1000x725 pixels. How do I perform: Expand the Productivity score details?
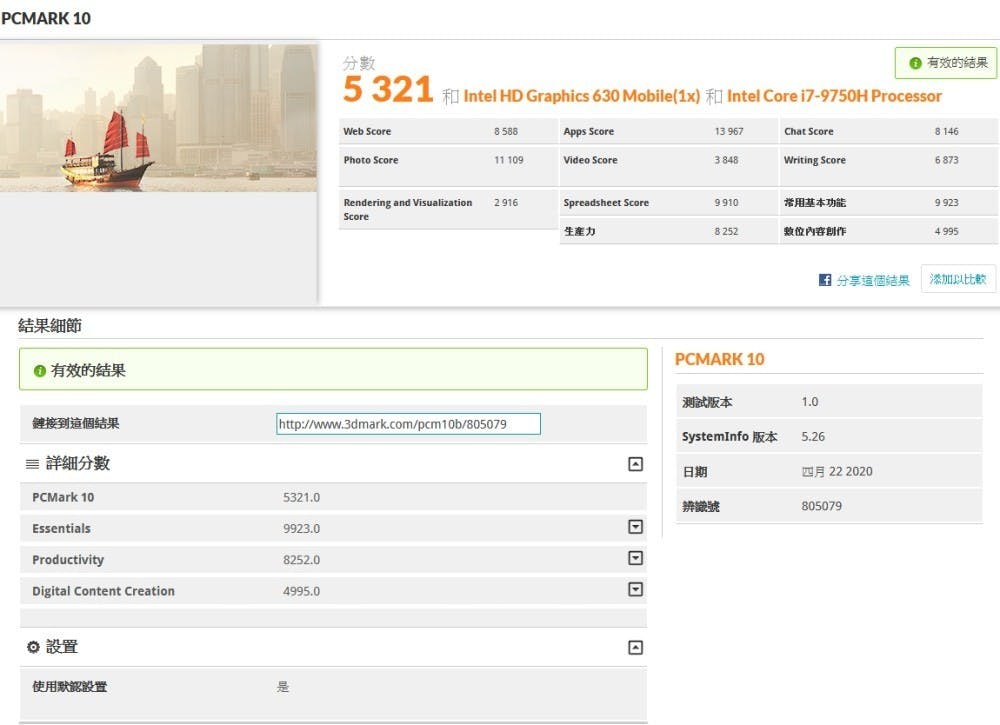635,558
